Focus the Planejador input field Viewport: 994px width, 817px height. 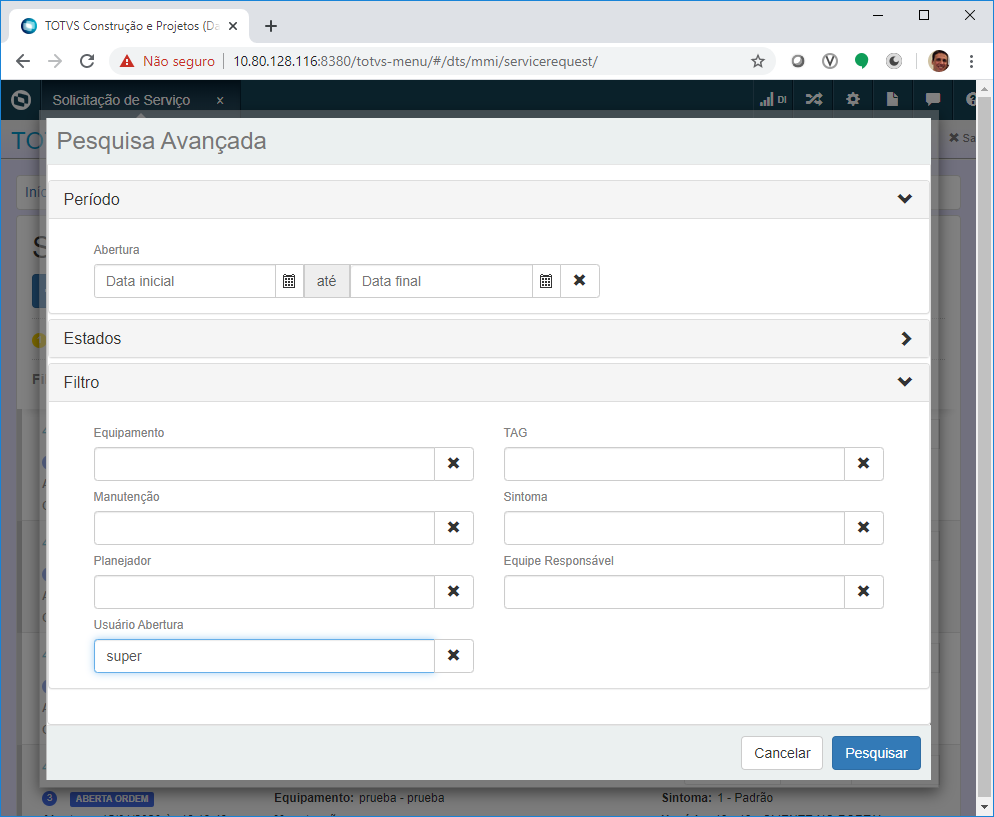[x=264, y=591]
